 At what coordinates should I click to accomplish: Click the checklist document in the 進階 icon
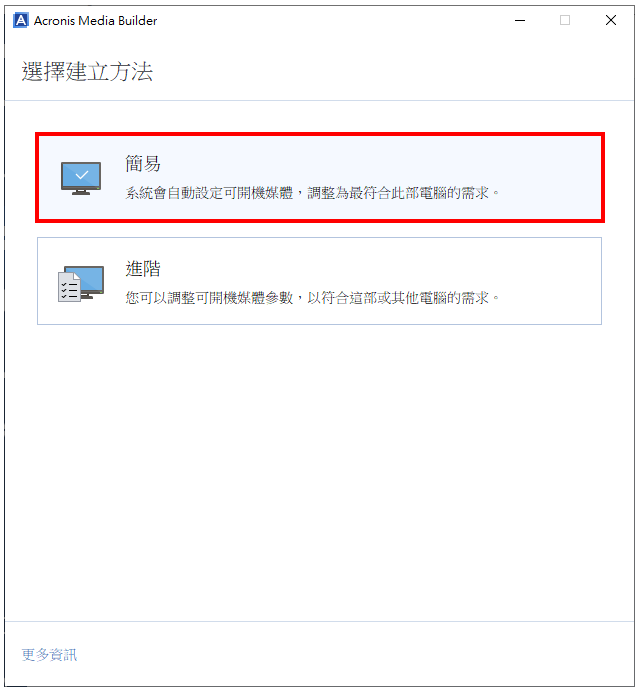(69, 287)
